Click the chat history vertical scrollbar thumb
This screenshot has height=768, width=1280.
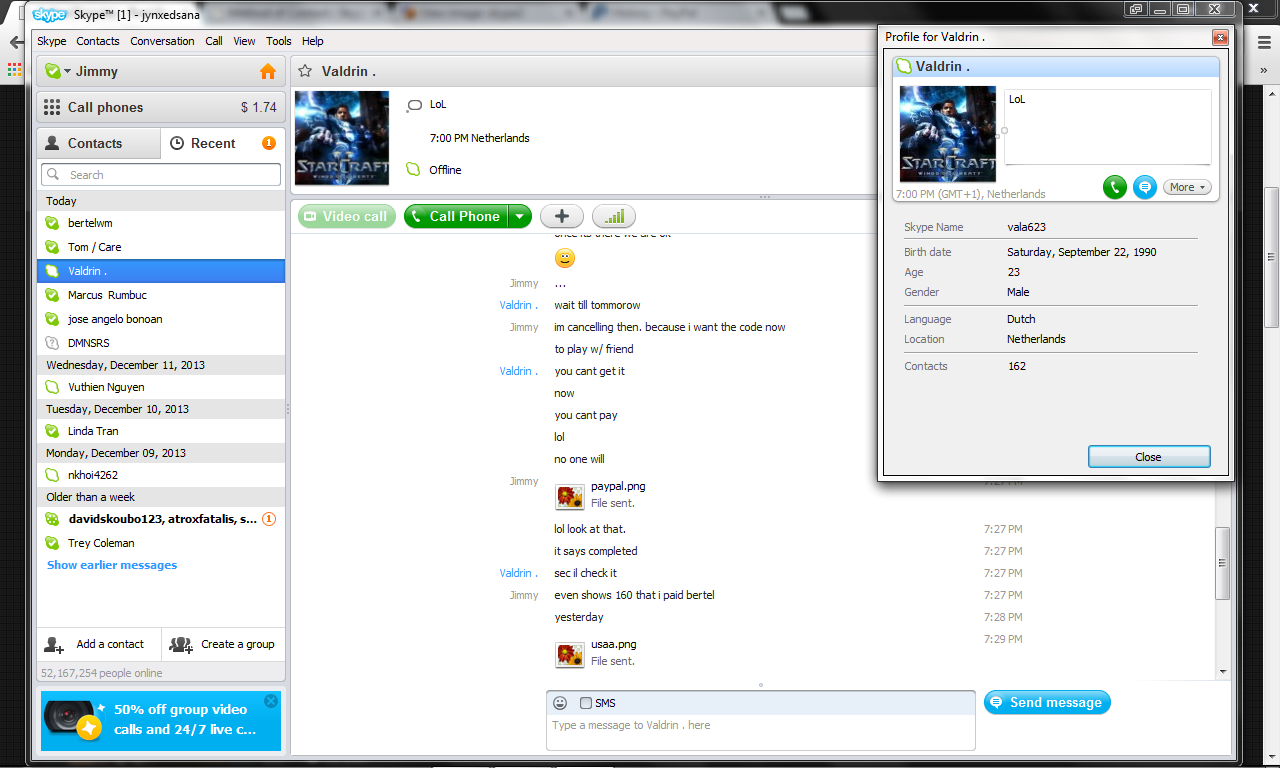[x=1222, y=563]
